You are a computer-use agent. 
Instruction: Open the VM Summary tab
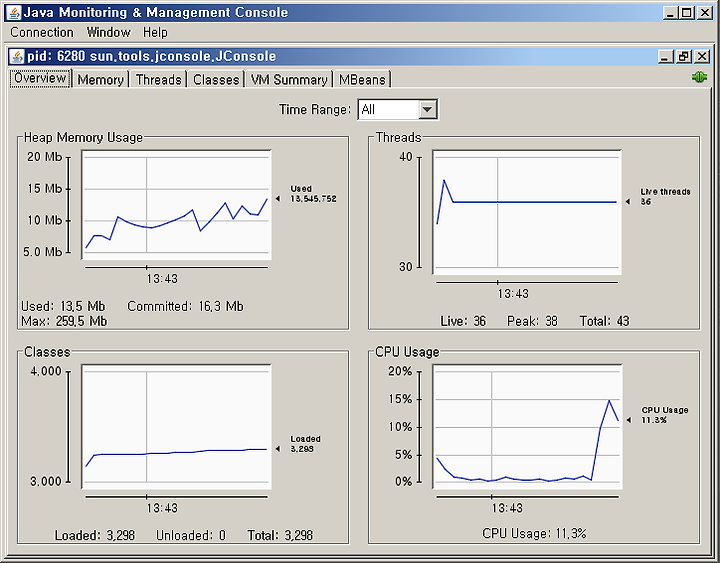click(x=289, y=79)
